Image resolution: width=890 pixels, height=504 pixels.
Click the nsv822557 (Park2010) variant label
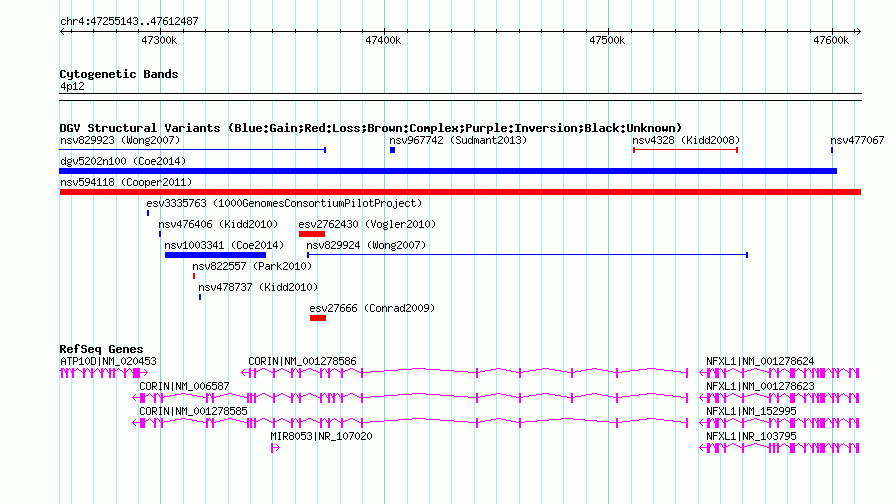(x=252, y=266)
